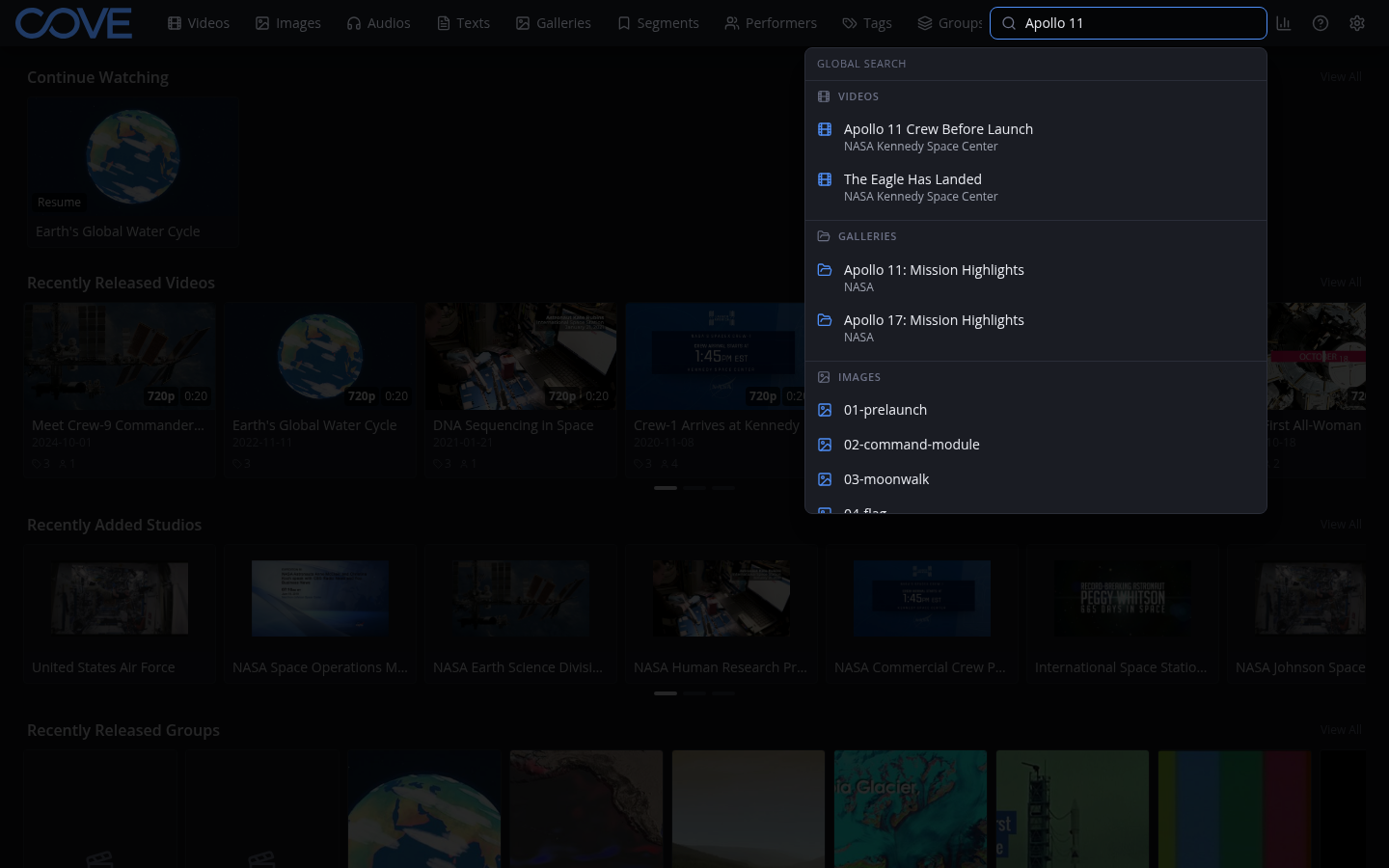The width and height of the screenshot is (1389, 868).
Task: Open the Galleries nav item
Action: 554,23
